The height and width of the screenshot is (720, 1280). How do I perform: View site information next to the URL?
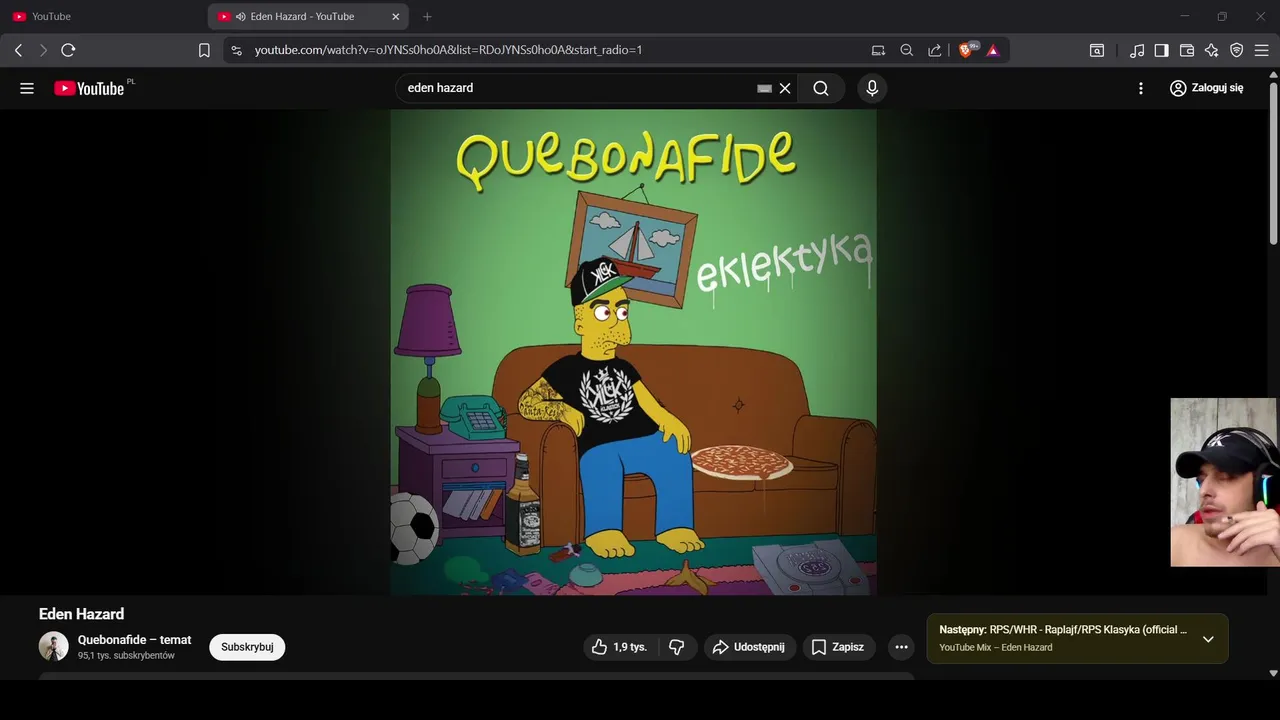[236, 50]
